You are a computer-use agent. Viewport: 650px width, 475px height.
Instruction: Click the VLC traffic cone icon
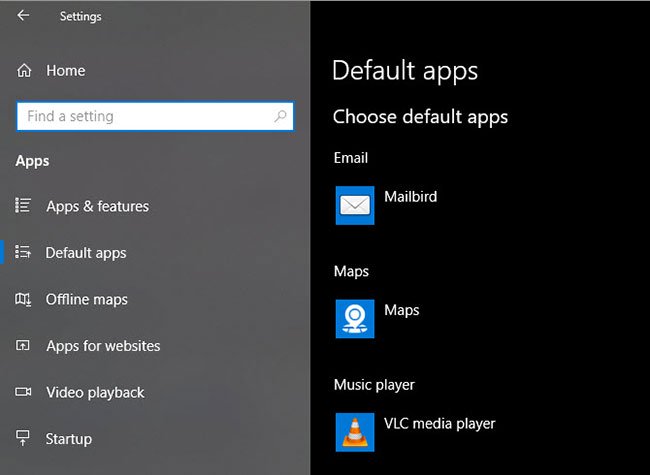coord(355,432)
